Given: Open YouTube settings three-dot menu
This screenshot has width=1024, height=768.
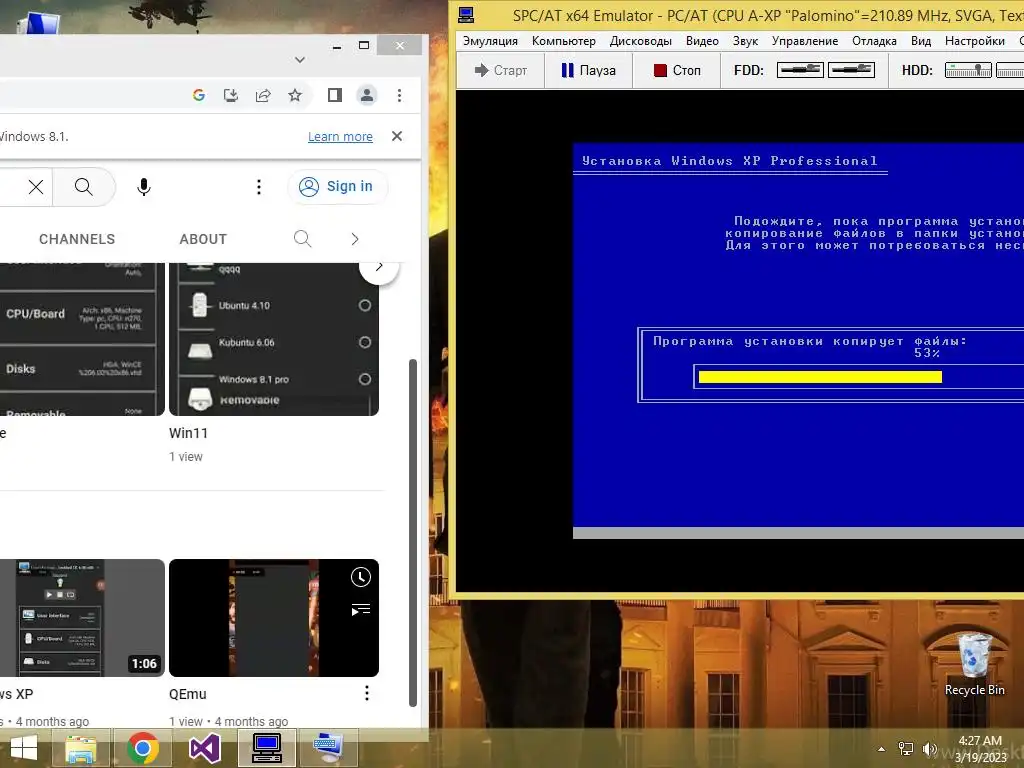Looking at the screenshot, I should 259,187.
